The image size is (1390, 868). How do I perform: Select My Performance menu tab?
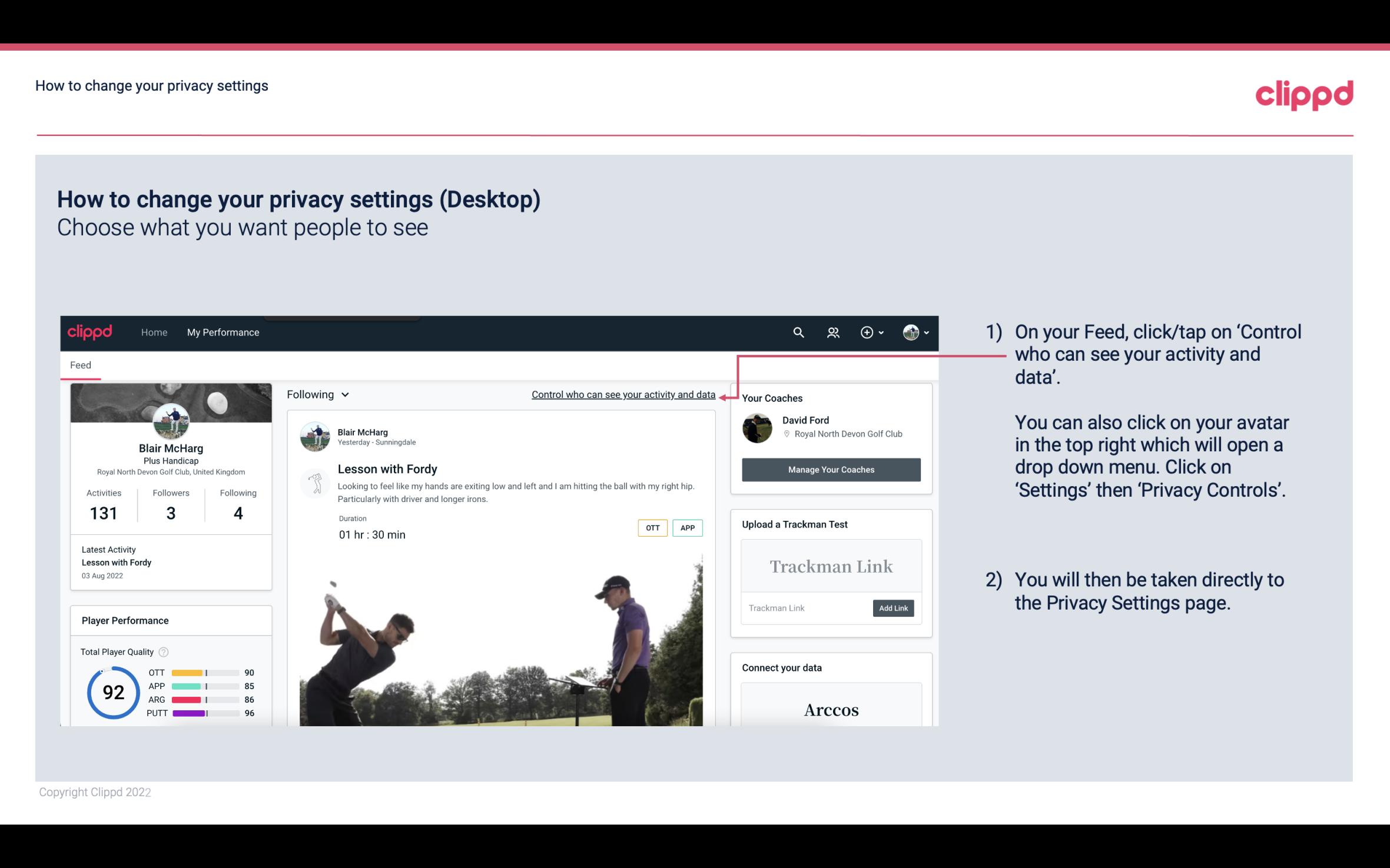coord(222,332)
